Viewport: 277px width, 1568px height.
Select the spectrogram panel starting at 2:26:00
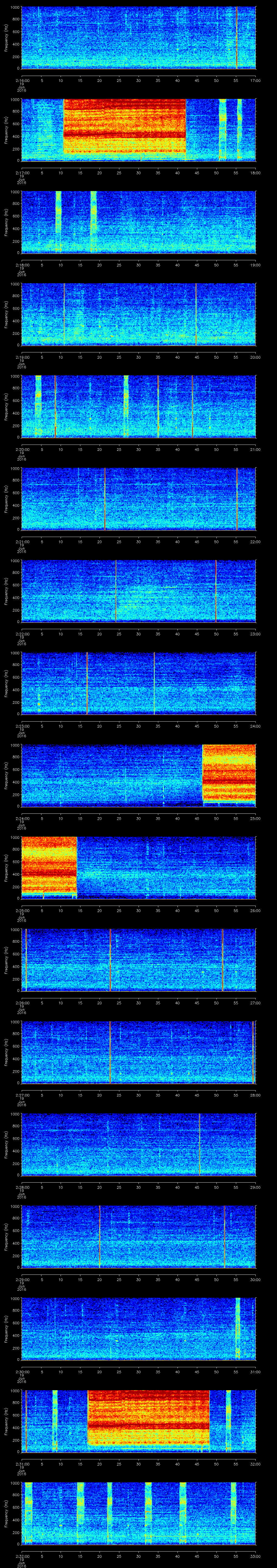138,960
